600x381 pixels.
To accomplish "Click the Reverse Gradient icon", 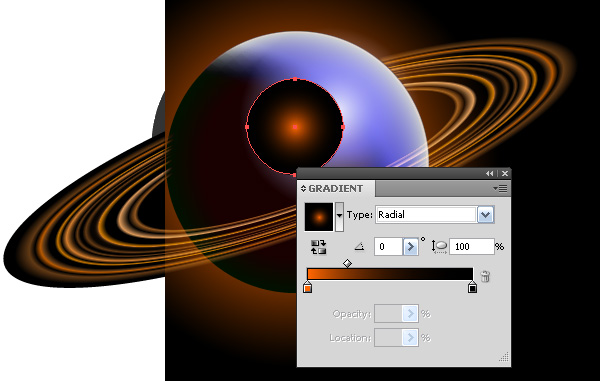I will [x=318, y=247].
